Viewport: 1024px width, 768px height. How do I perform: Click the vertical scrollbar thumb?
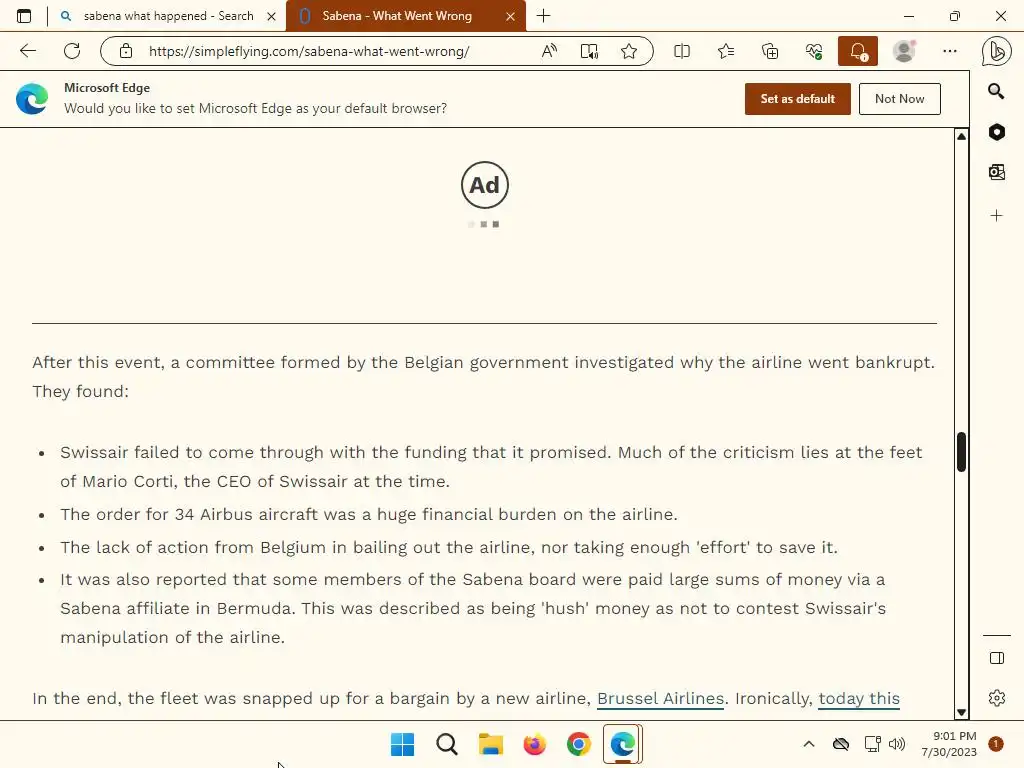coord(961,452)
